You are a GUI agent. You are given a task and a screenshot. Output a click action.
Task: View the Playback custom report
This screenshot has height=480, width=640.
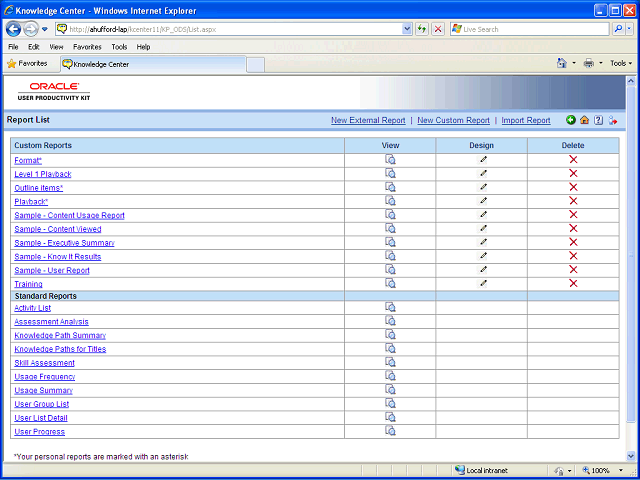[390, 201]
